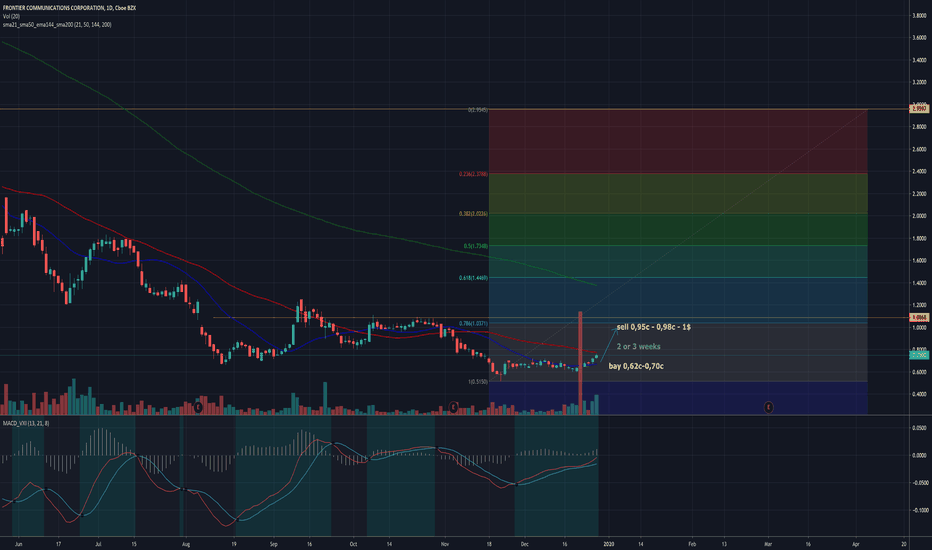Click the -0.0500 MACD axis label
The image size is (932, 550).
(x=919, y=483)
